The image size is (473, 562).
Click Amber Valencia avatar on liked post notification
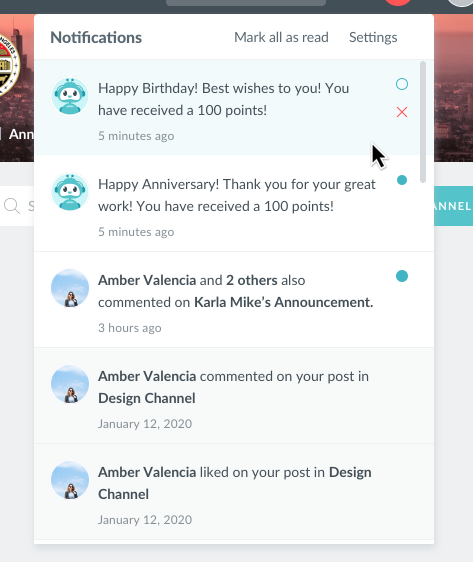click(x=70, y=480)
